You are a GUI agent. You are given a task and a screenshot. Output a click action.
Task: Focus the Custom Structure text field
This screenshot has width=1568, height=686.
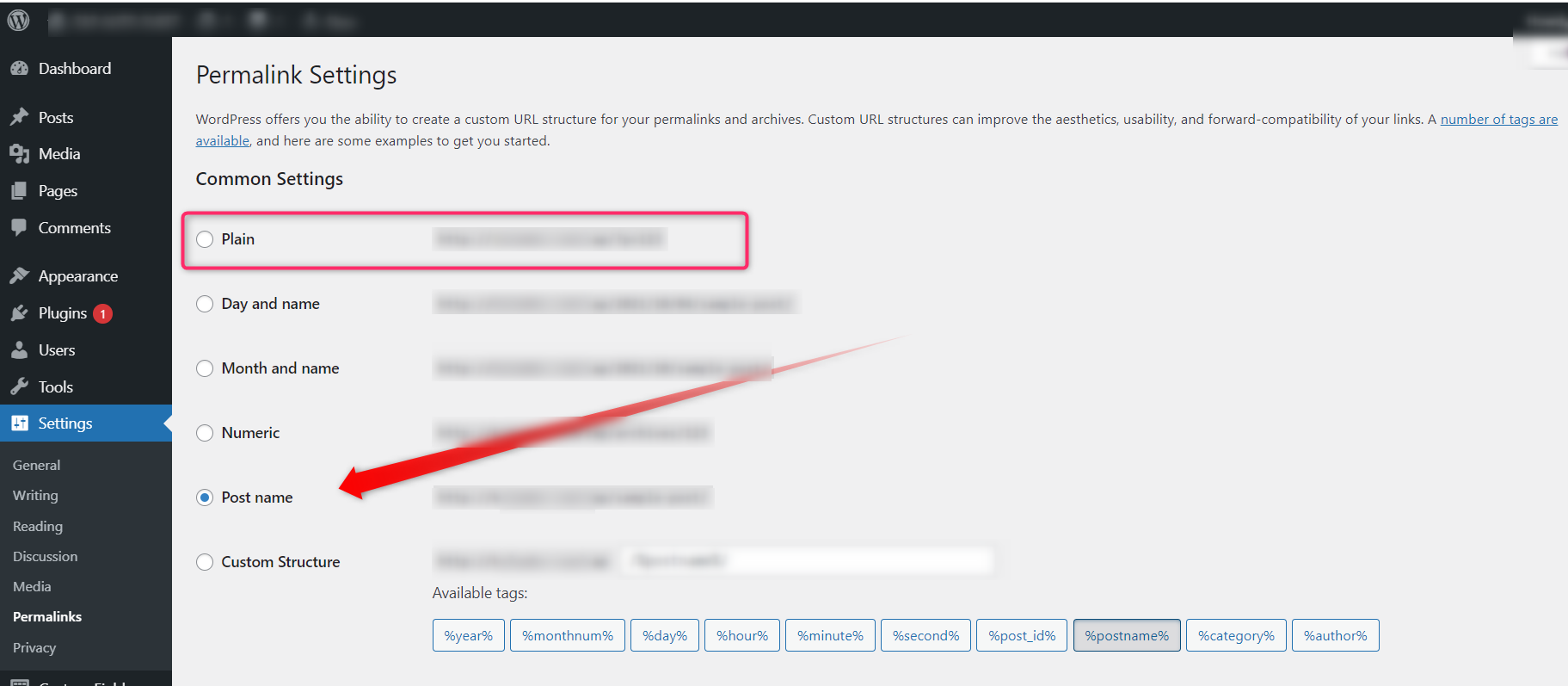tap(807, 561)
